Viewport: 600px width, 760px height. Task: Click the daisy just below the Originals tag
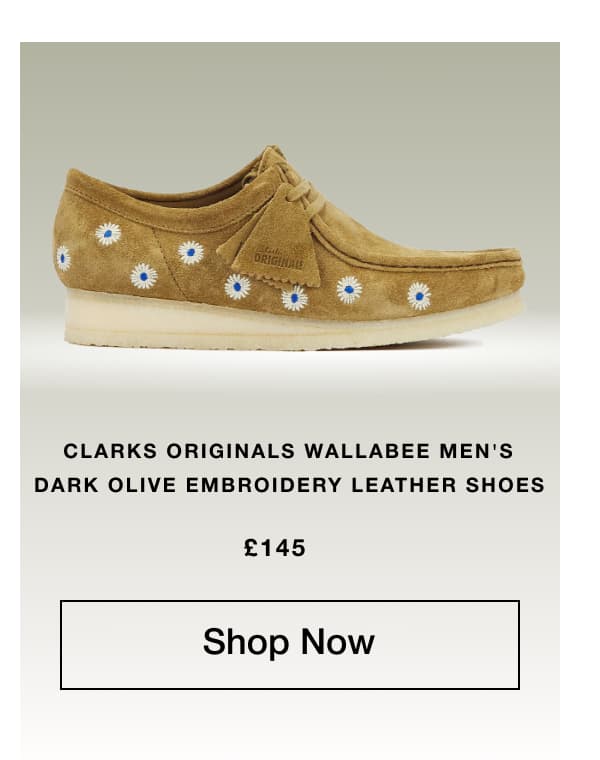tap(294, 298)
